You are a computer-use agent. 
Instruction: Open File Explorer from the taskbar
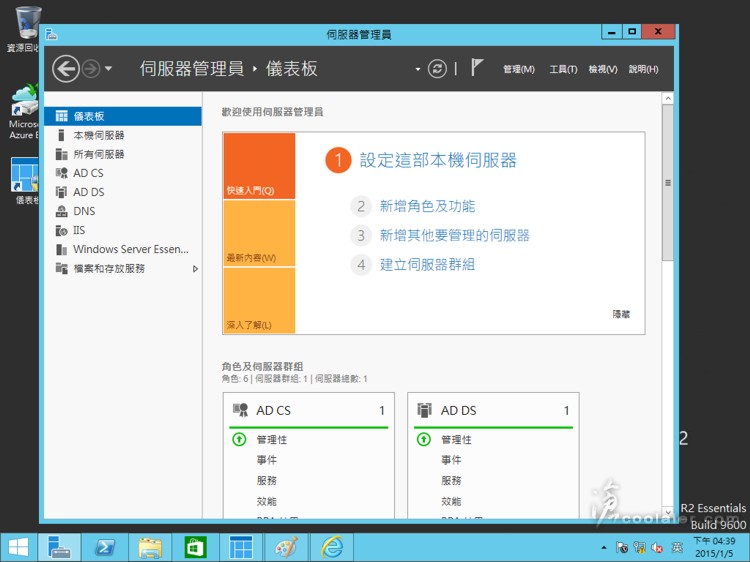coord(150,547)
